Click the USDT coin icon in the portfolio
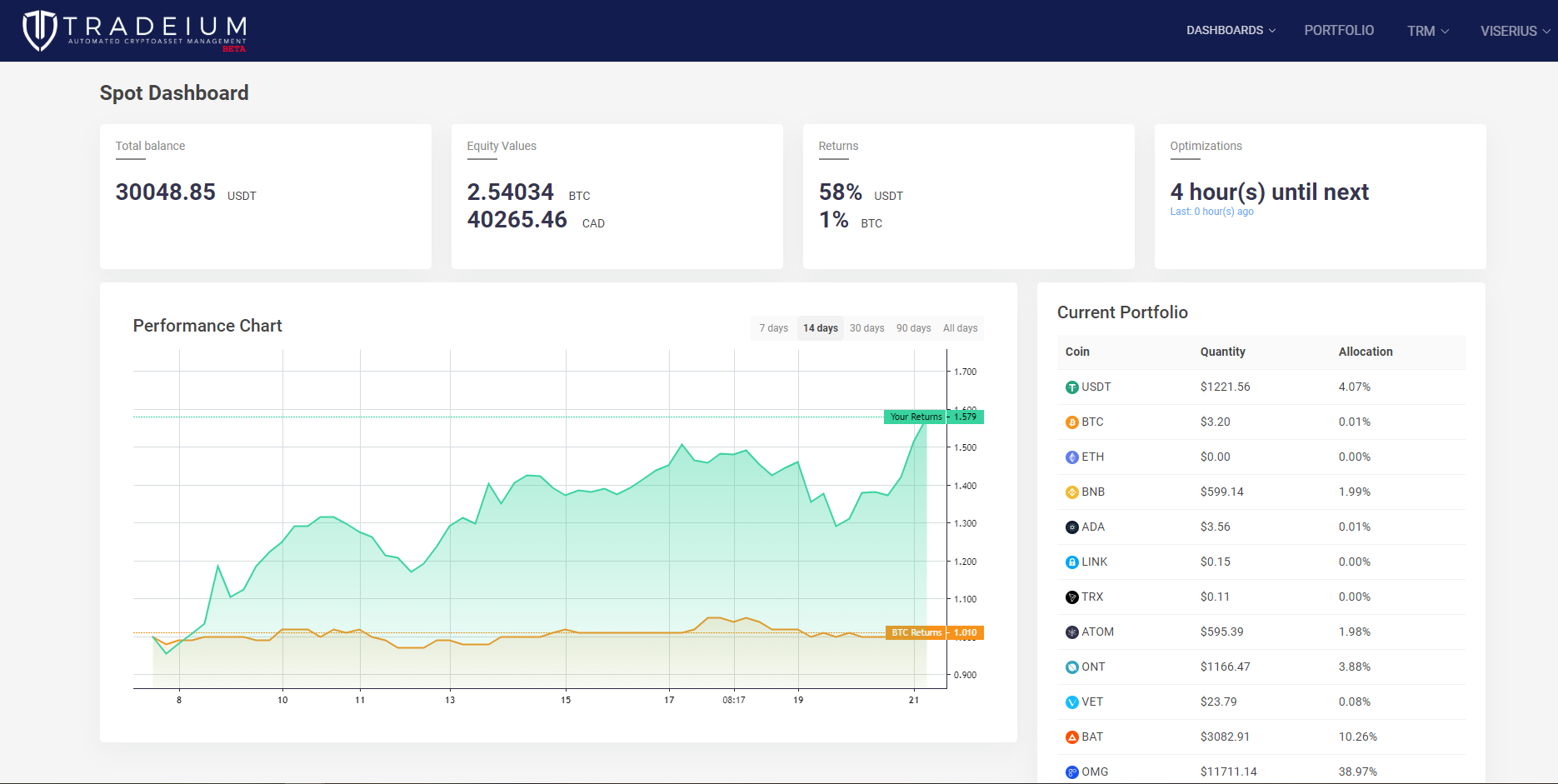The width and height of the screenshot is (1558, 784). 1072,387
